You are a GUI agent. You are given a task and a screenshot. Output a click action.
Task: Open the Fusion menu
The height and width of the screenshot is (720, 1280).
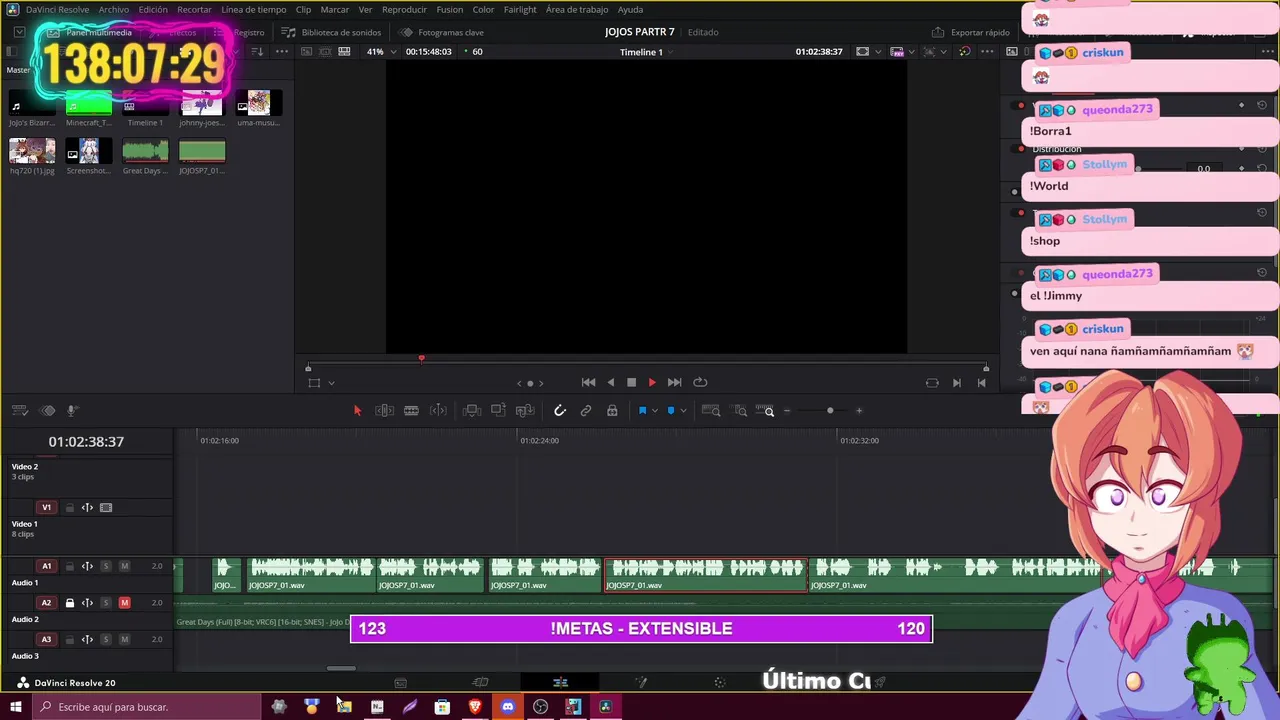[450, 9]
